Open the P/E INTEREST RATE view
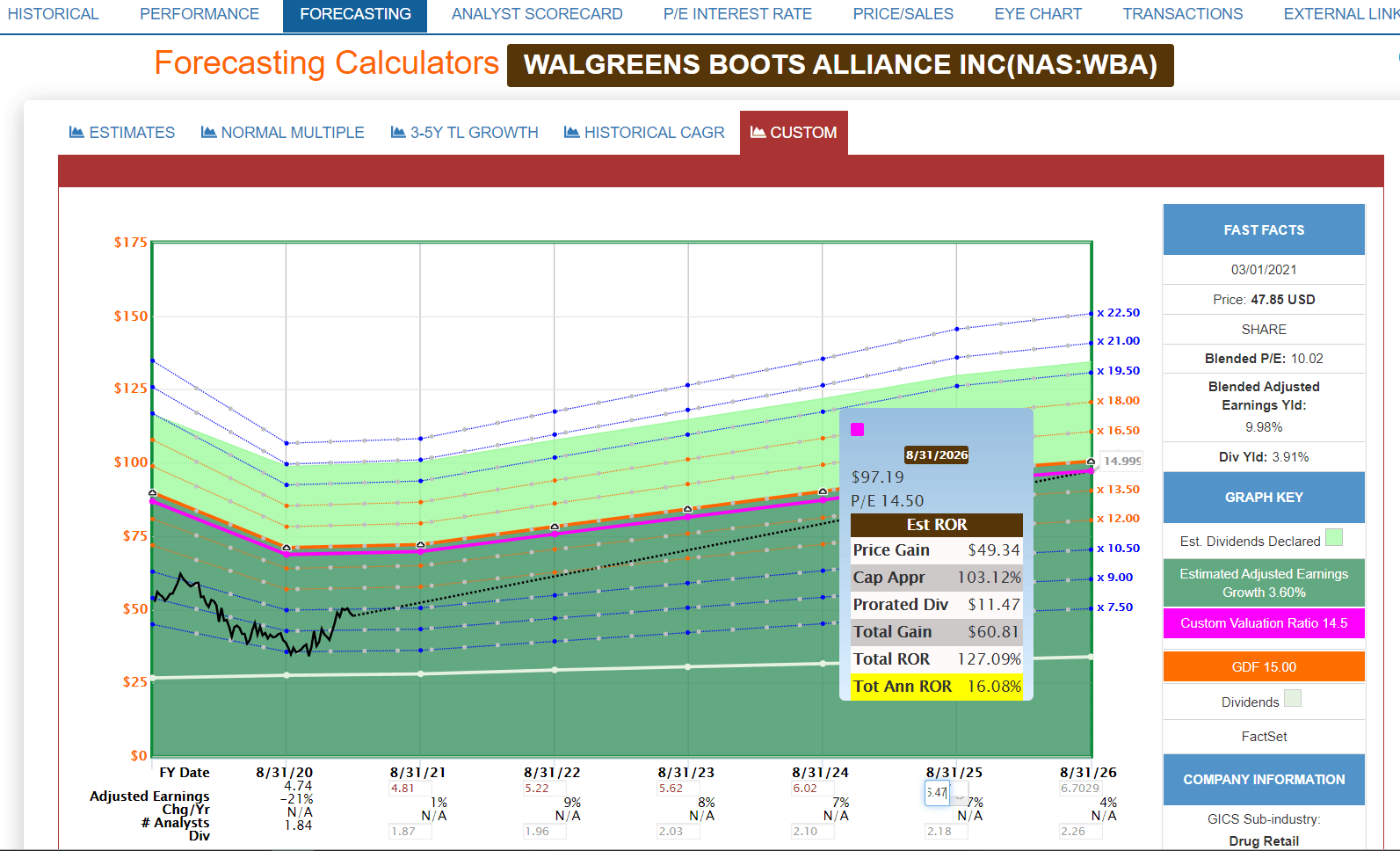 pos(737,14)
